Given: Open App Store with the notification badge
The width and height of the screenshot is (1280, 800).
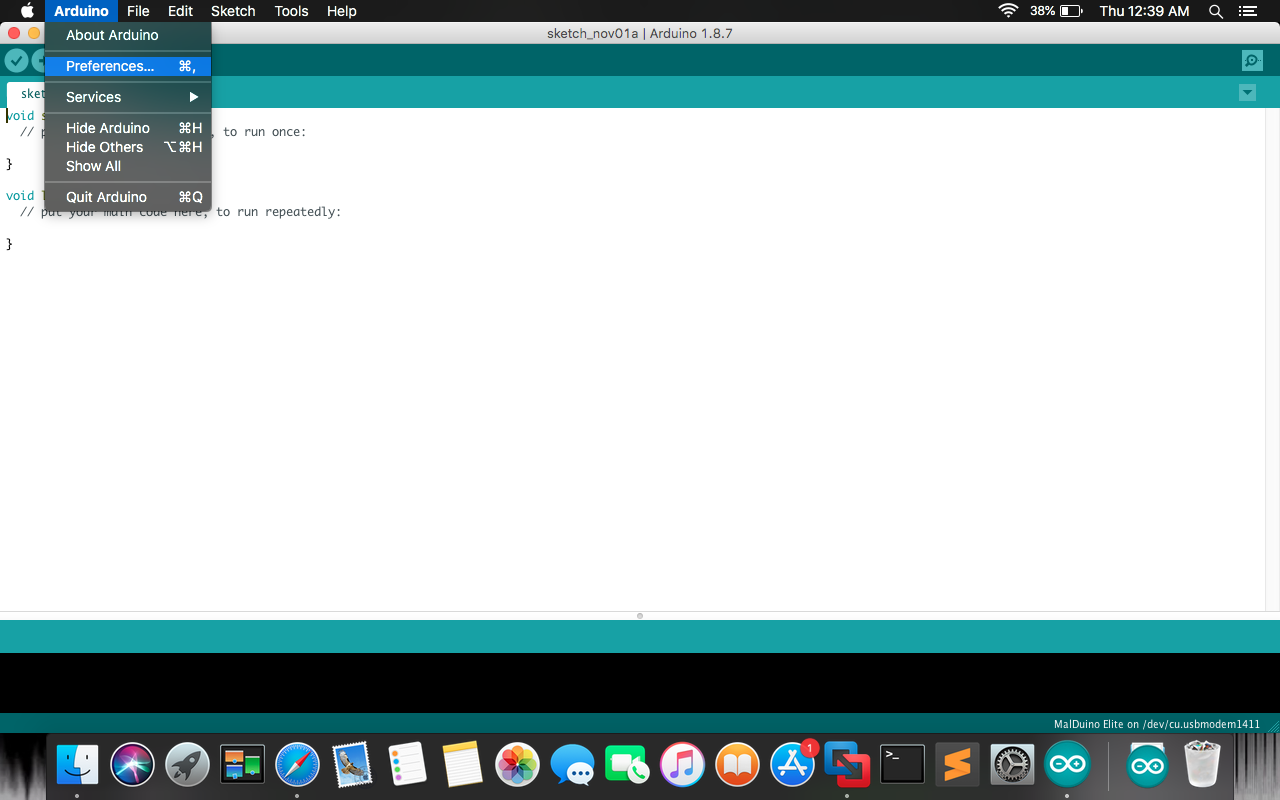Looking at the screenshot, I should 792,763.
